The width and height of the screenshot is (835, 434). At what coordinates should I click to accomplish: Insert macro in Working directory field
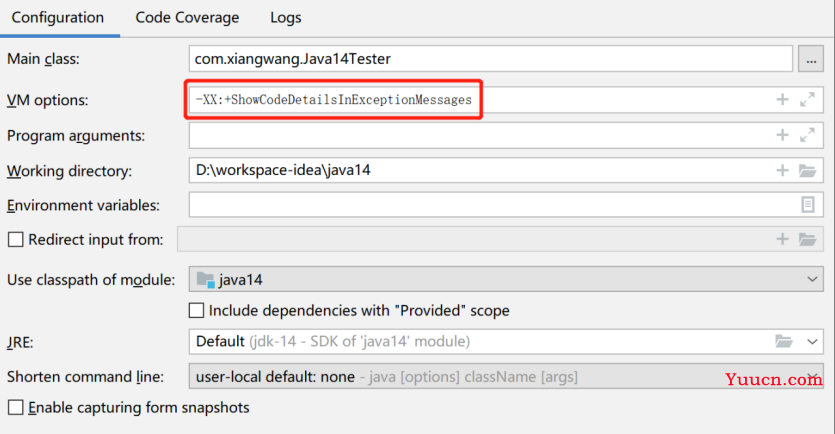pyautogui.click(x=782, y=170)
